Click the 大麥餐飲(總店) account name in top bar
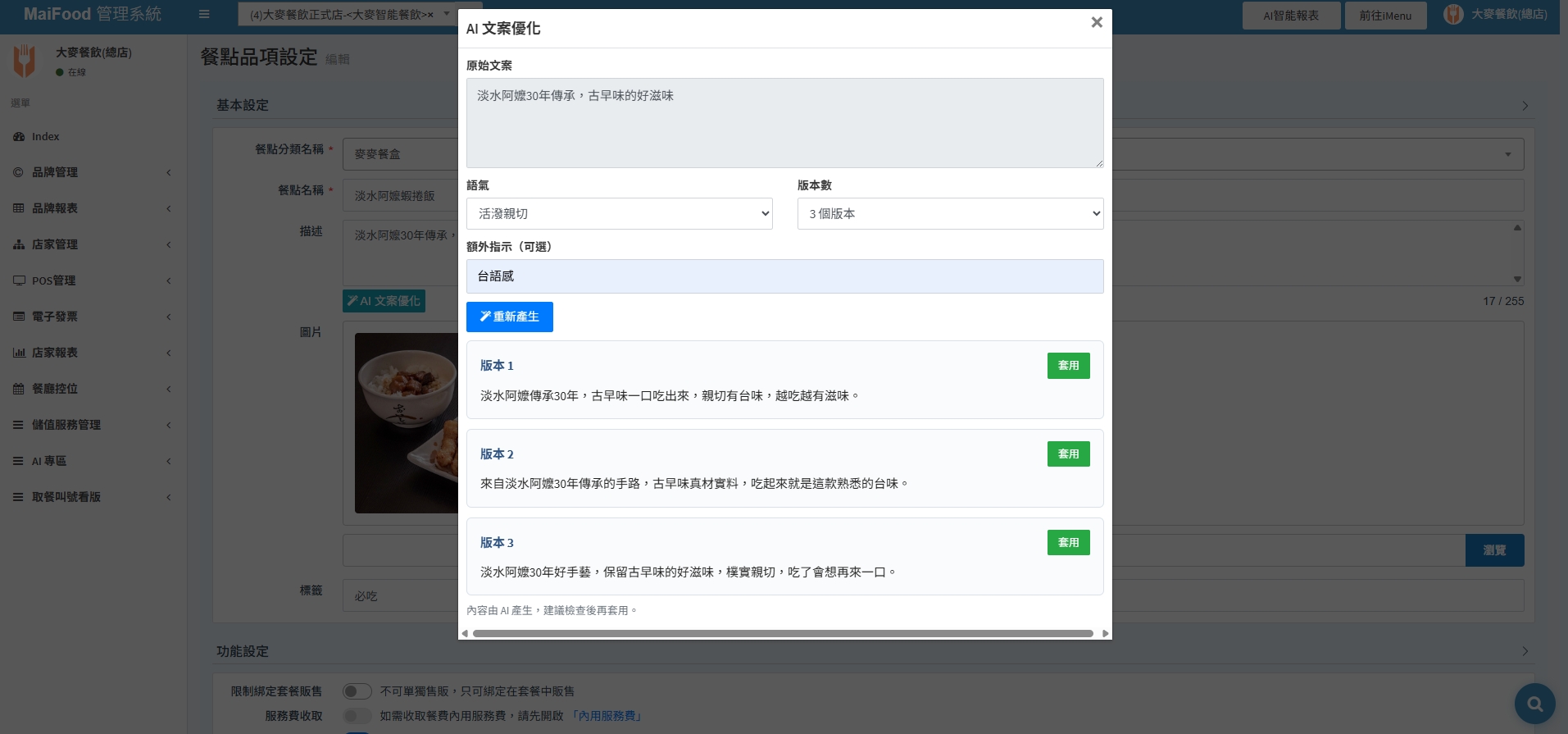Viewport: 1568px width, 734px height. coord(1509,14)
